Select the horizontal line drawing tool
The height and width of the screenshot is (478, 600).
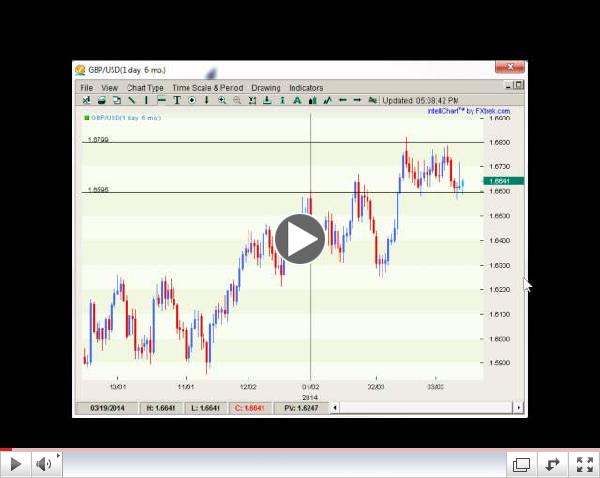click(x=161, y=100)
